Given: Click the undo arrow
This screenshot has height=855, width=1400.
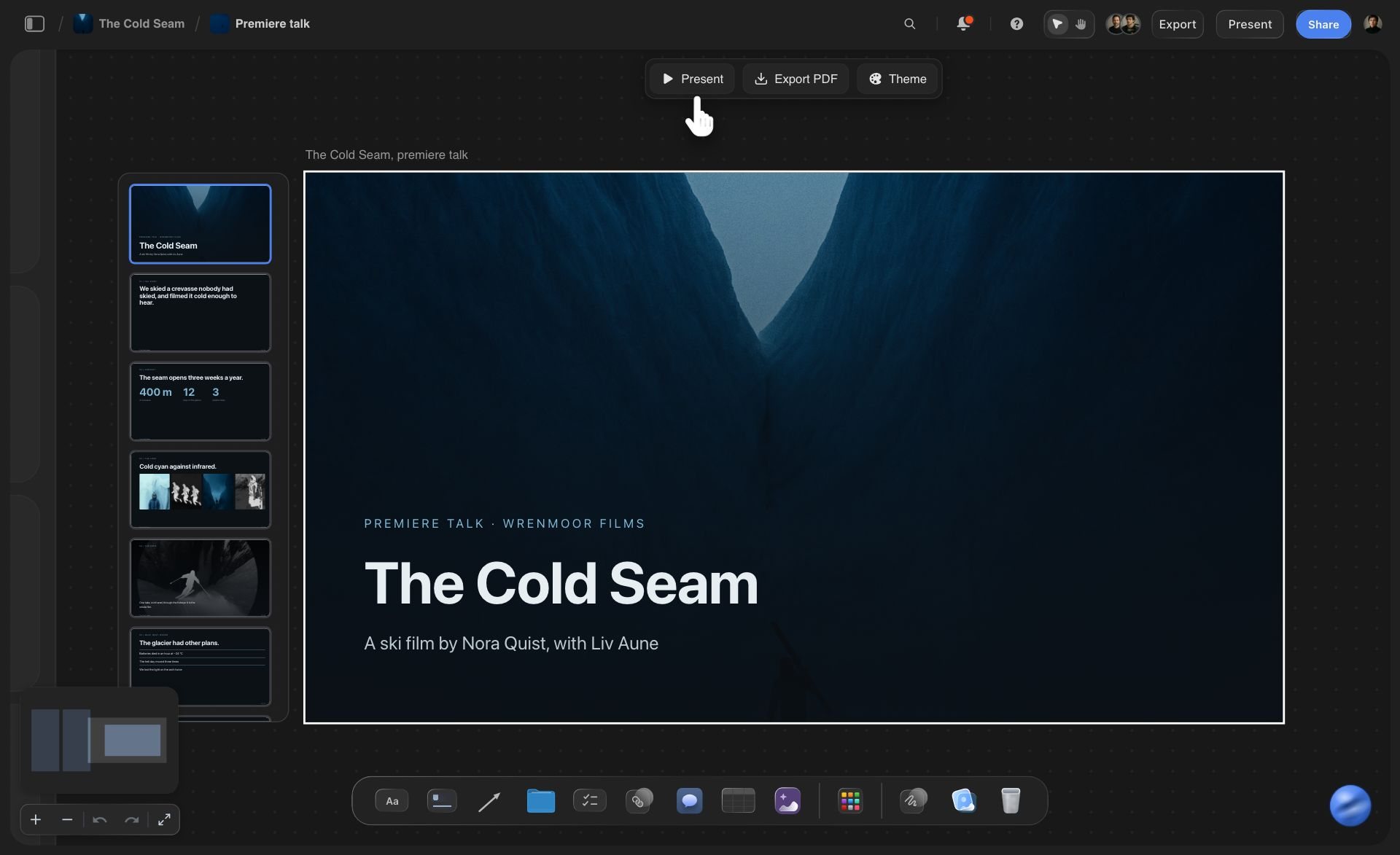Looking at the screenshot, I should 100,820.
